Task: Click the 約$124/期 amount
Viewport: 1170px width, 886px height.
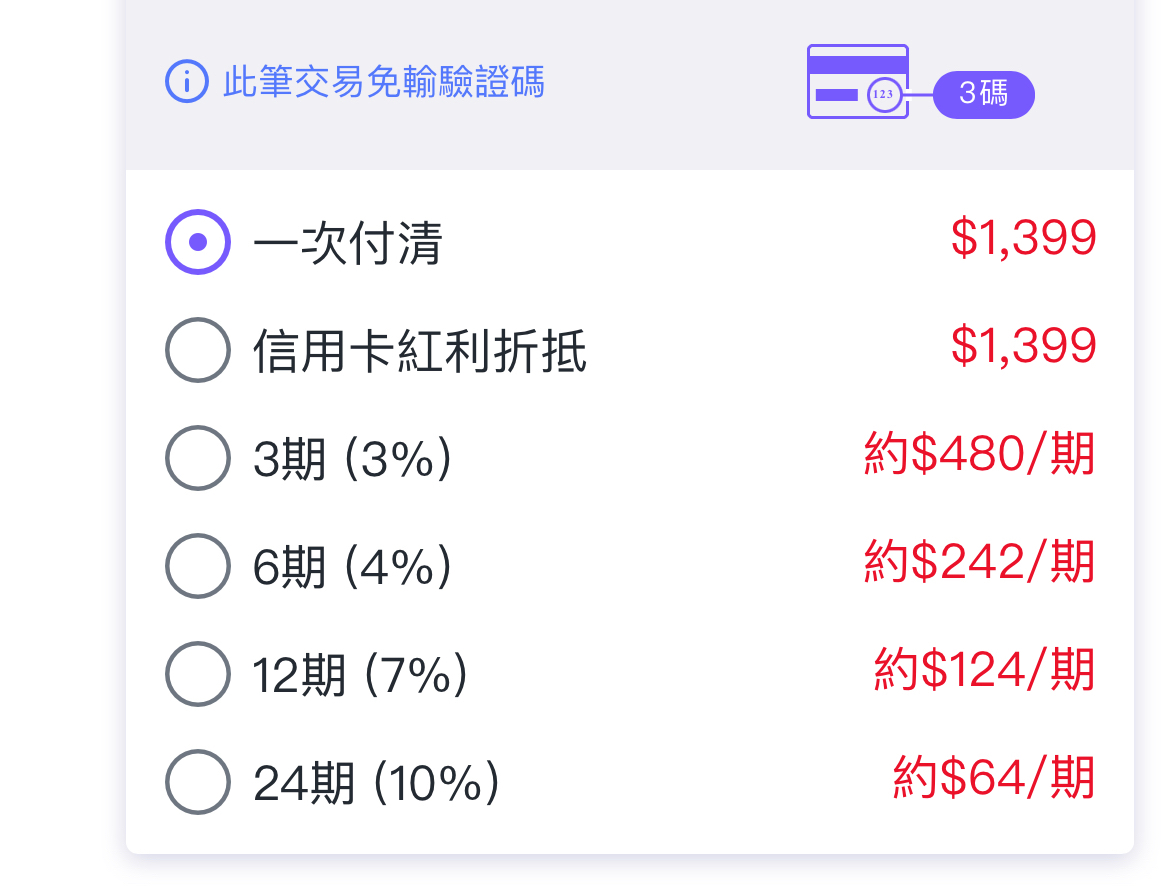Action: (x=984, y=670)
